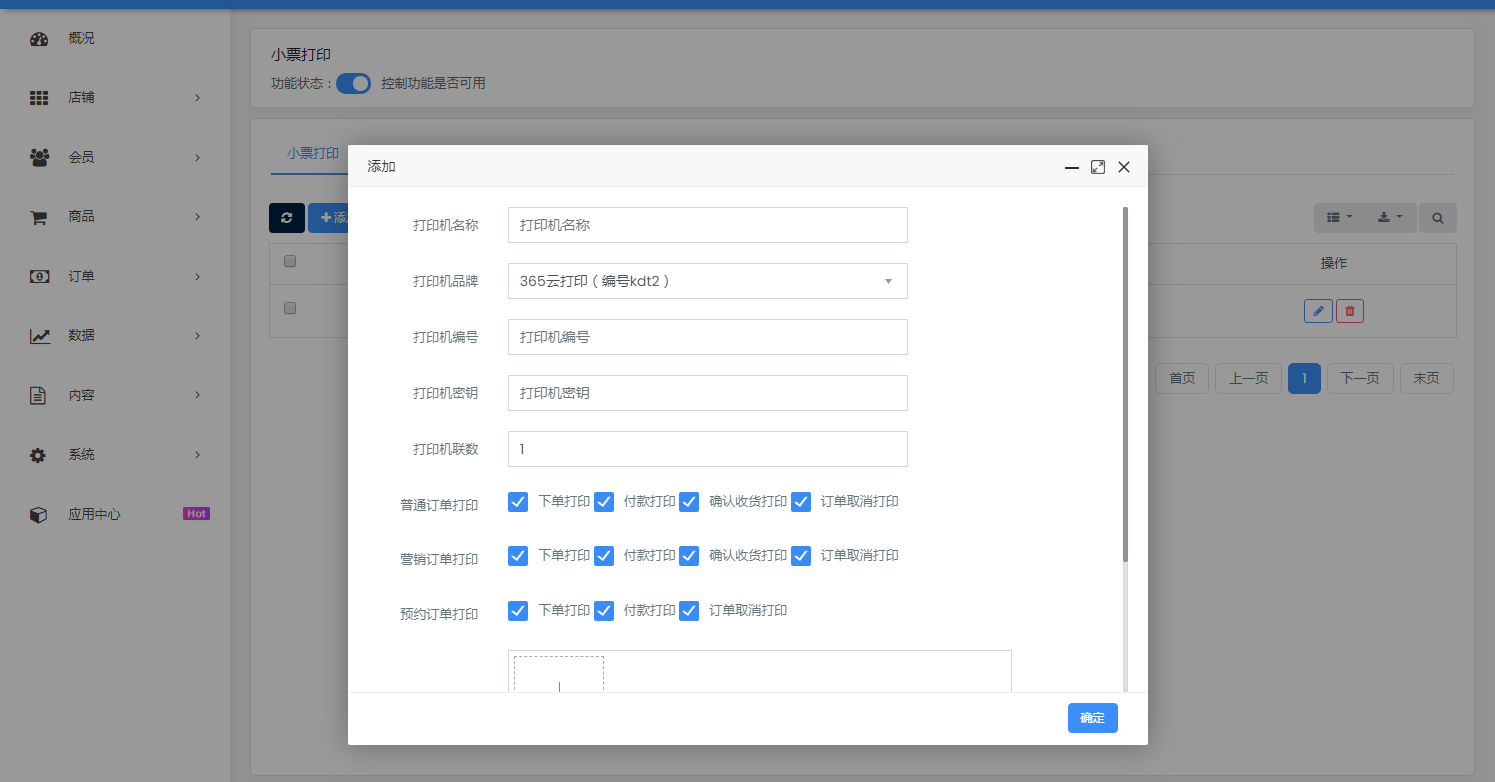Screen dimensions: 1495x782
Task: Uncheck 普通订单打印 确认收货打印 checkbox
Action: click(689, 502)
